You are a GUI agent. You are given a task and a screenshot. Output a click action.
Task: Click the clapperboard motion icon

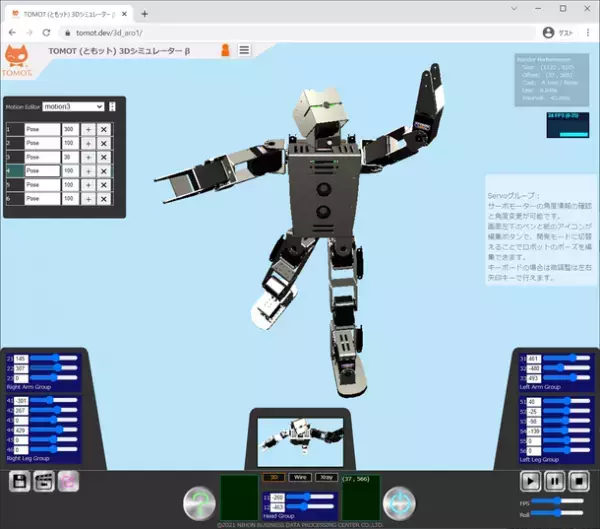tap(44, 481)
